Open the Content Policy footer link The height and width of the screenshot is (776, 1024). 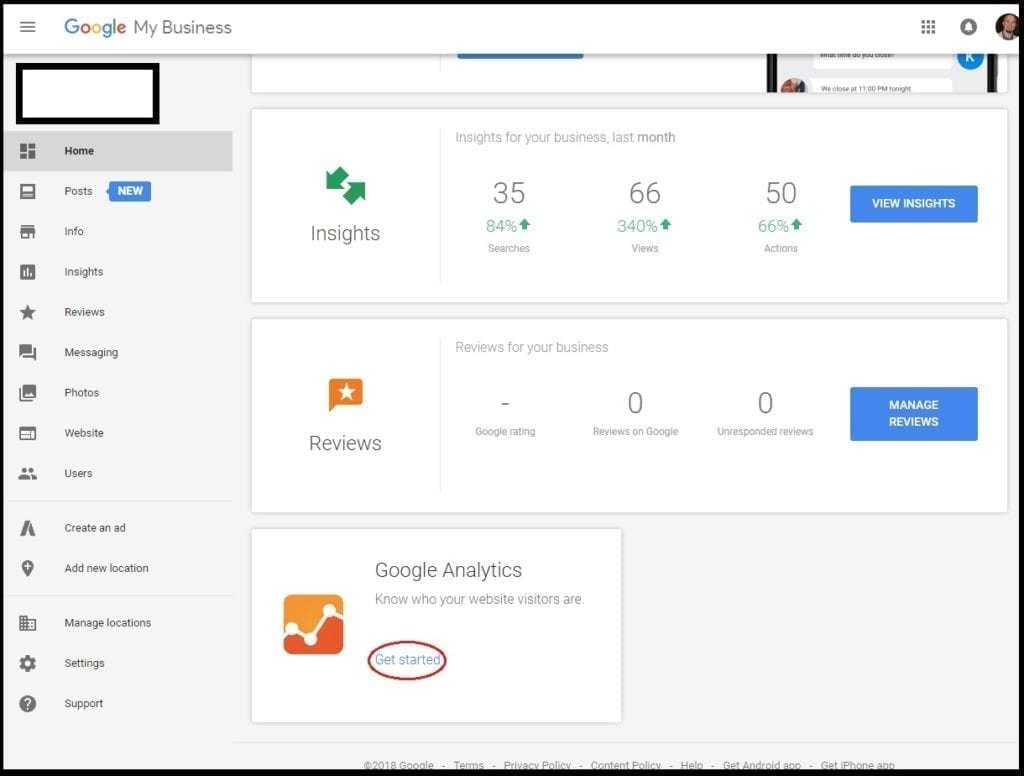click(626, 765)
